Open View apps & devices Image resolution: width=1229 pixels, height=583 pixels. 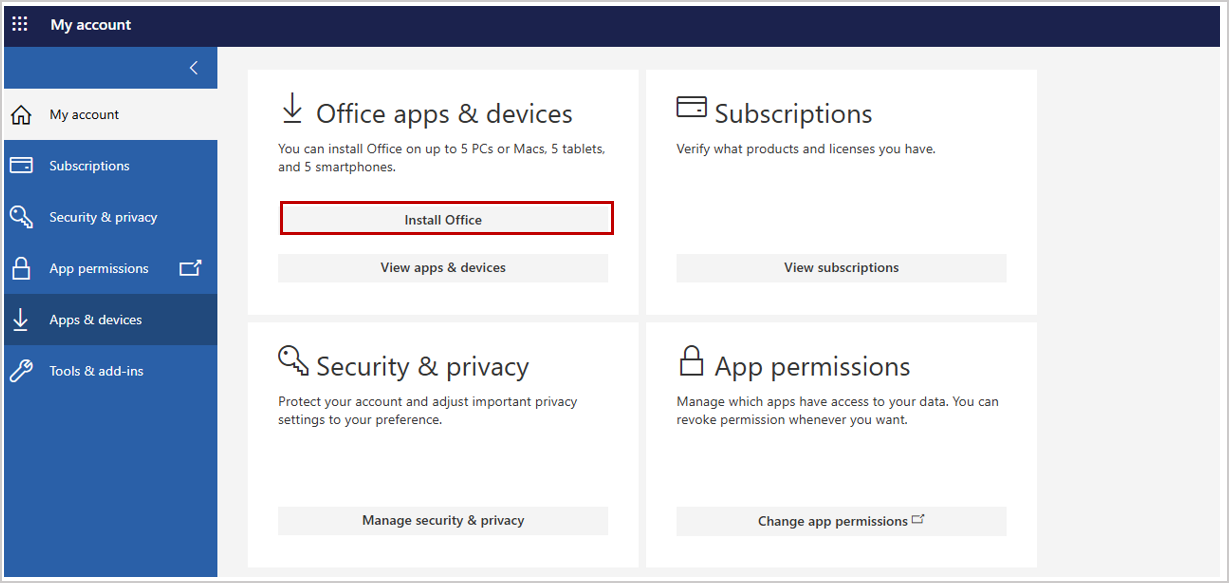[443, 267]
